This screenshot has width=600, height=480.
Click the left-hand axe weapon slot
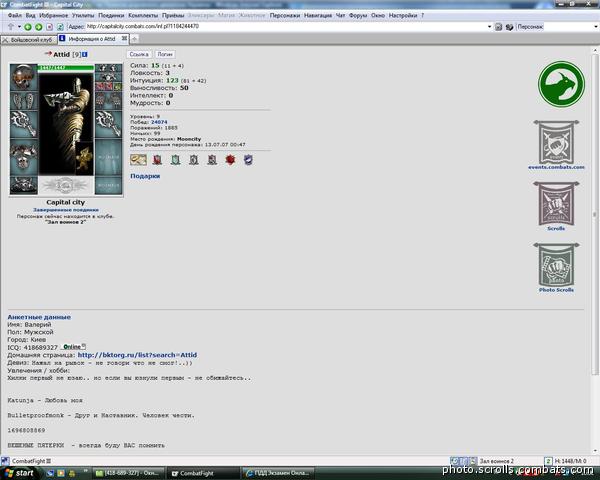tap(24, 124)
